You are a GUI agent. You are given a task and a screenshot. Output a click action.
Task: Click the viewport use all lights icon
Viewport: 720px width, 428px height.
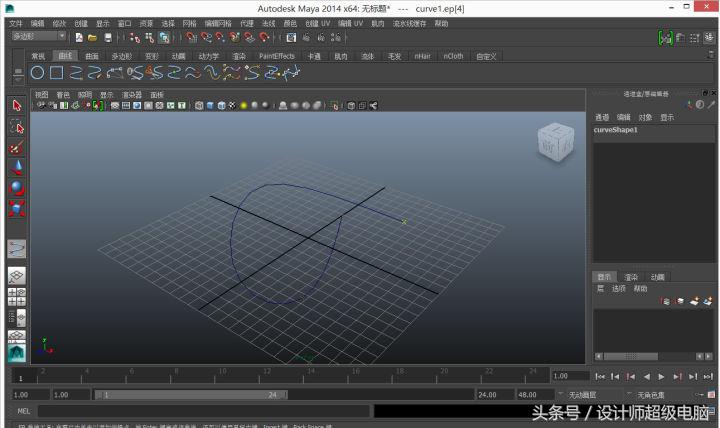243,106
